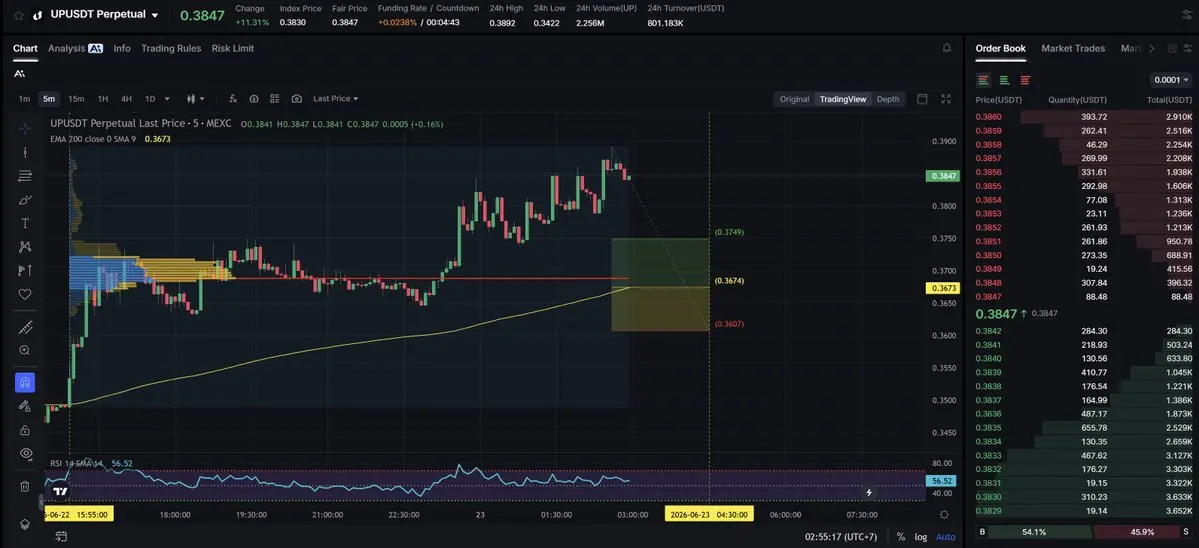Open the Chart tab

[25, 48]
